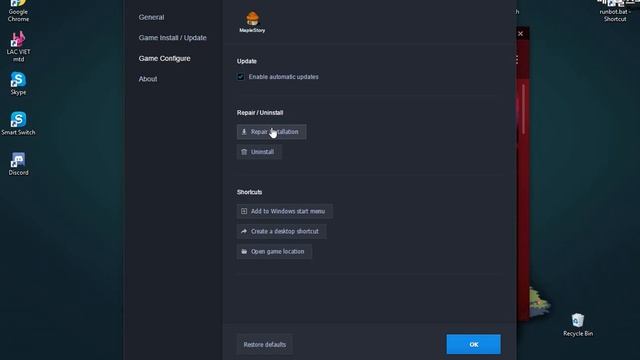Add MapleStory to Windows start menu
Viewport: 640px width, 360px height.
pos(284,211)
